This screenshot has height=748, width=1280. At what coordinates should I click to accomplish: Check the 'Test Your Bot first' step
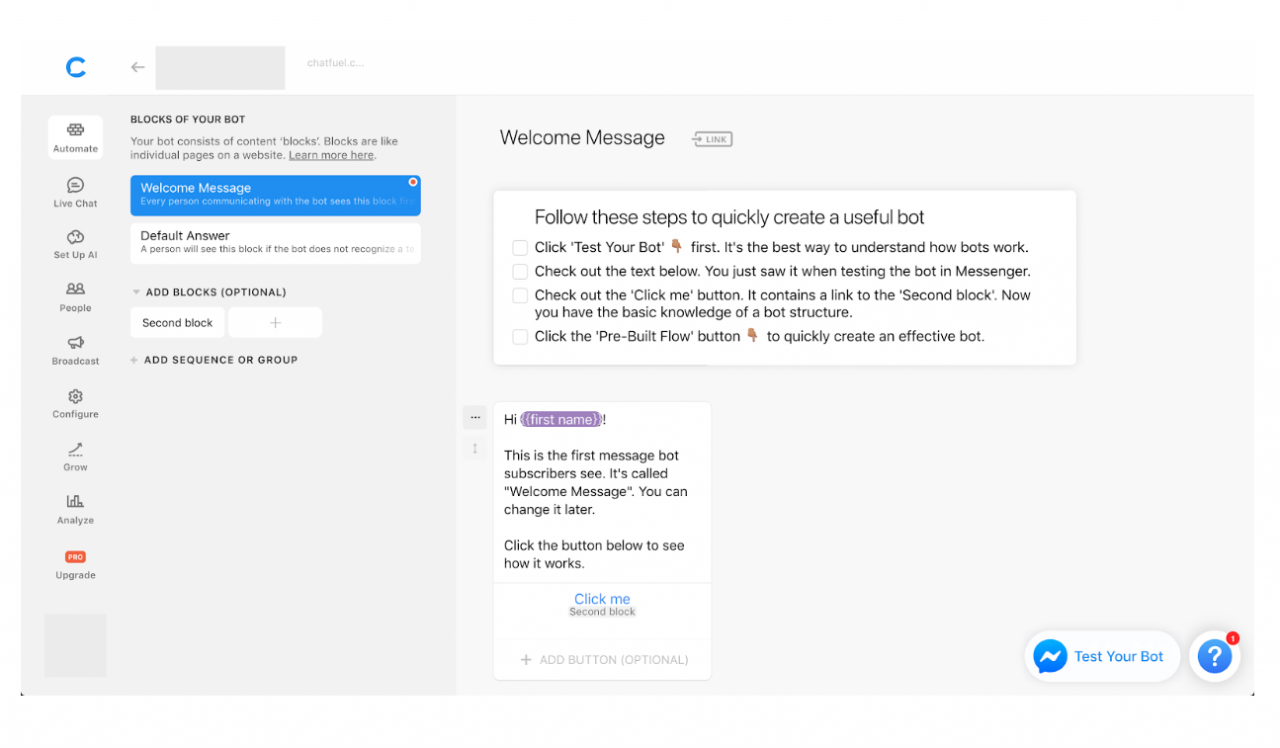coord(520,248)
